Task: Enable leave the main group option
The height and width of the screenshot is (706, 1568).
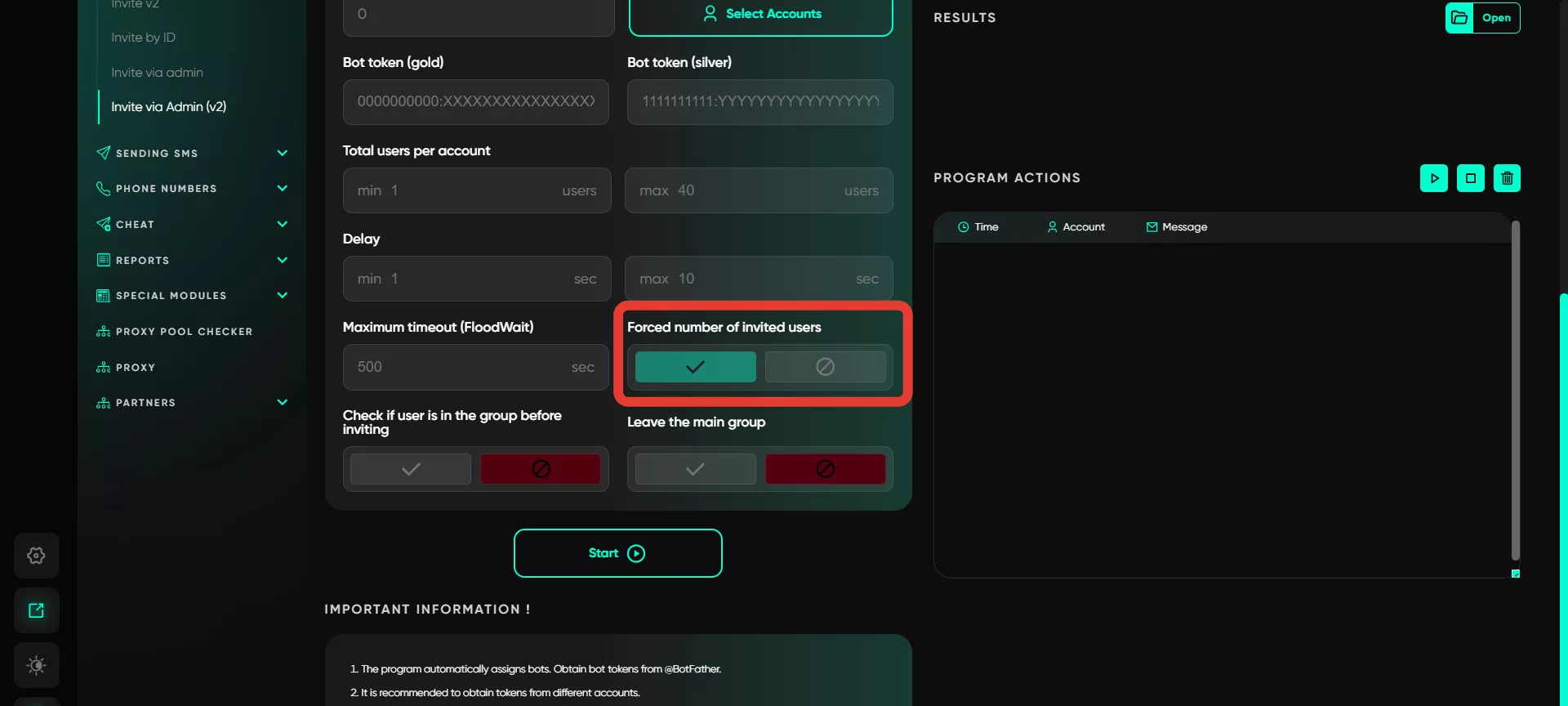Action: pyautogui.click(x=695, y=469)
